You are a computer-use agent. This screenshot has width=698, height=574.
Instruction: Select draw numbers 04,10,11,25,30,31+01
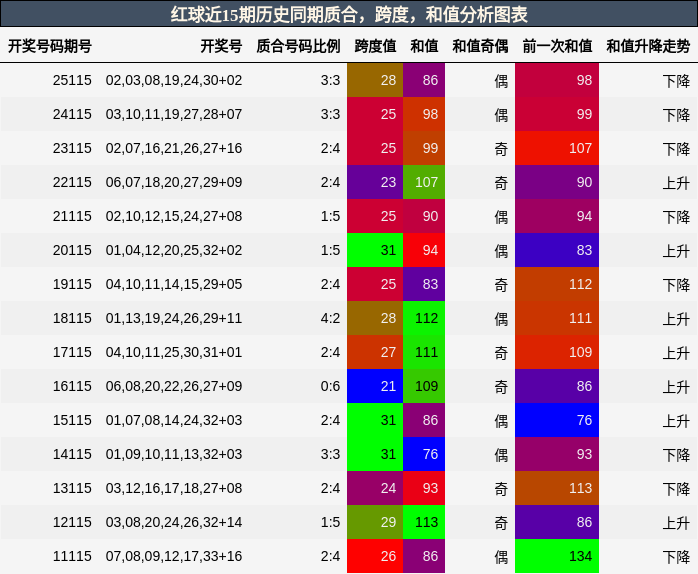pos(174,352)
